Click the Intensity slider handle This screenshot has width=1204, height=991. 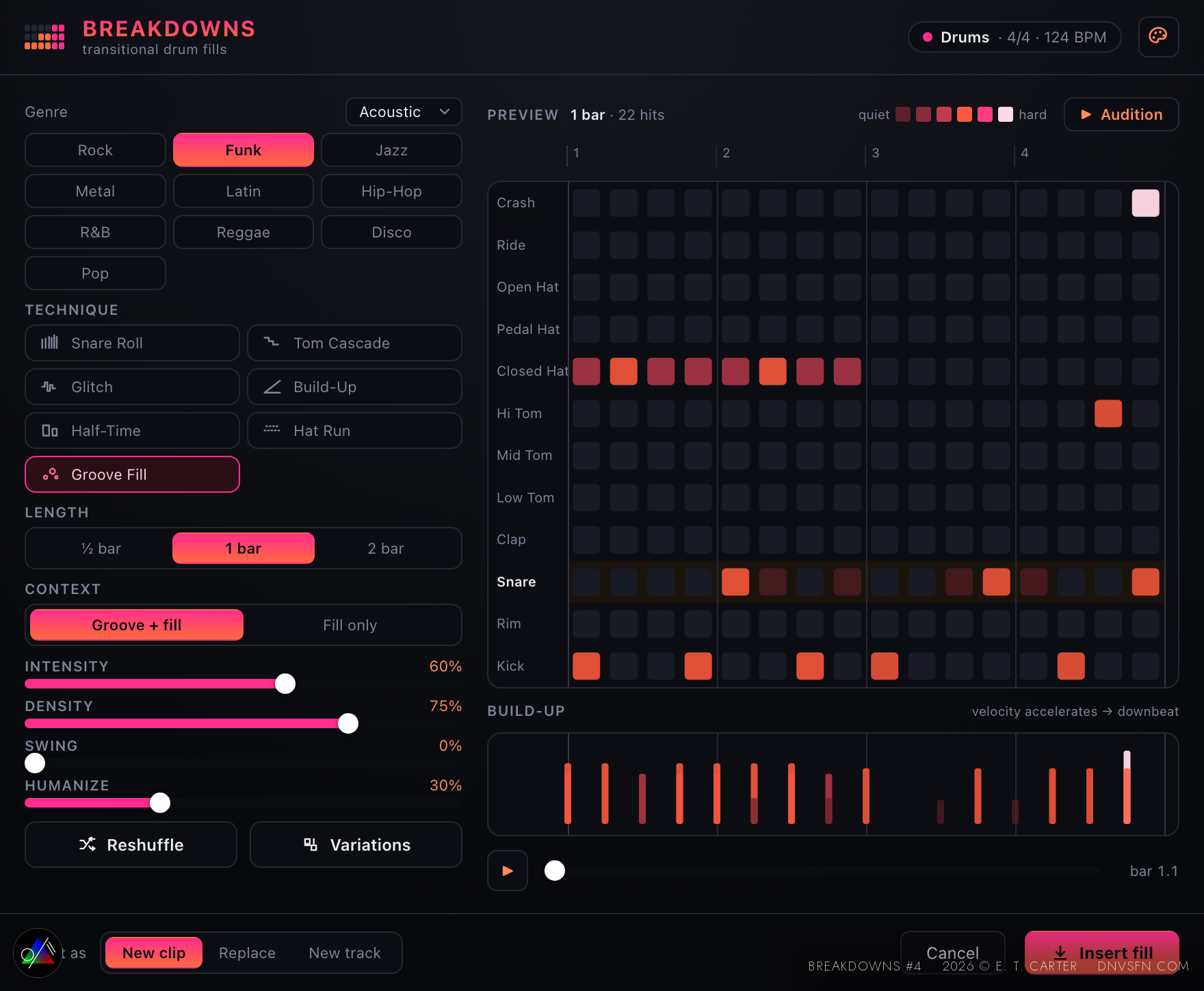click(285, 684)
